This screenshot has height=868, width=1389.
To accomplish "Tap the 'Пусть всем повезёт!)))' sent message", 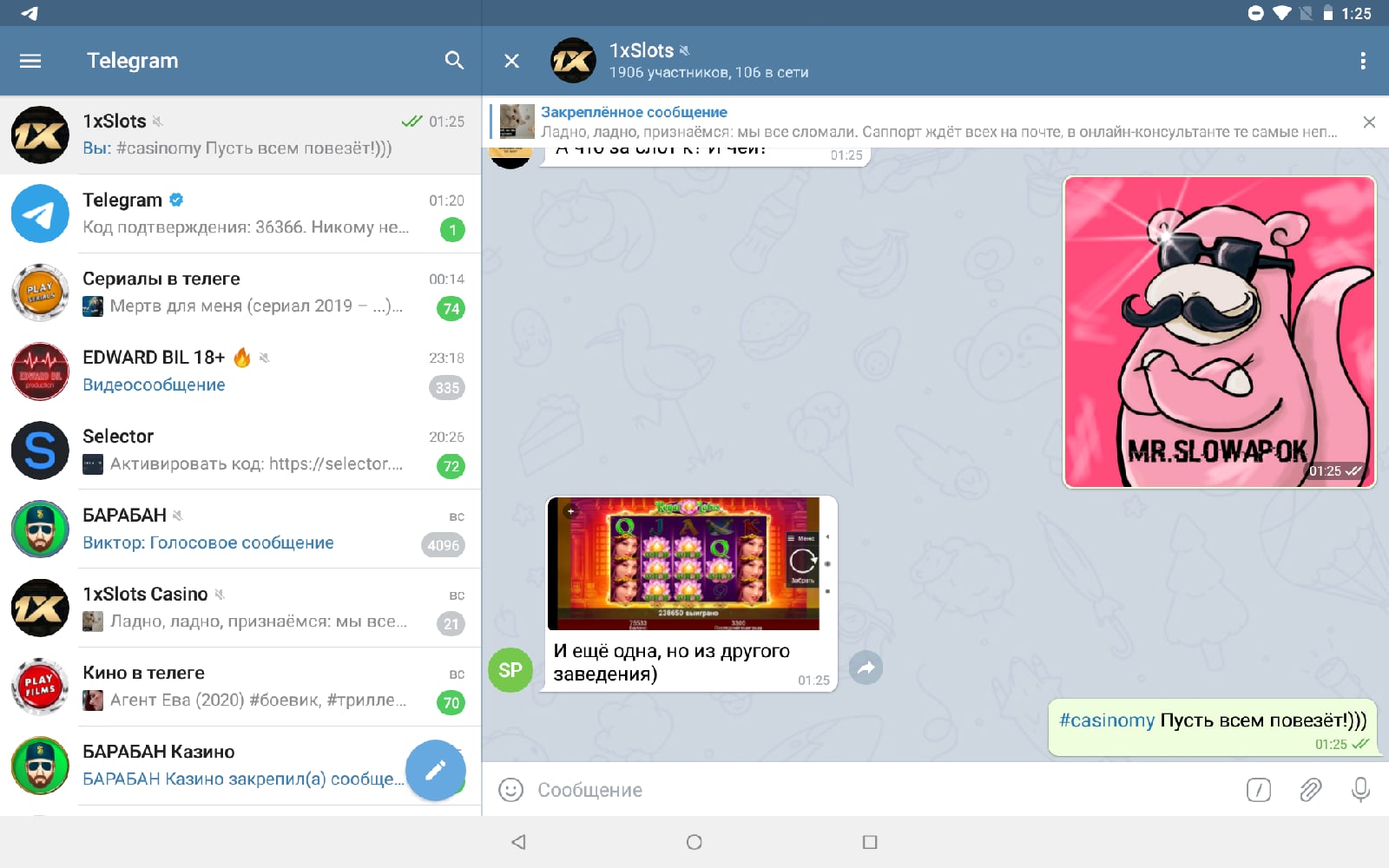I will tap(1213, 727).
